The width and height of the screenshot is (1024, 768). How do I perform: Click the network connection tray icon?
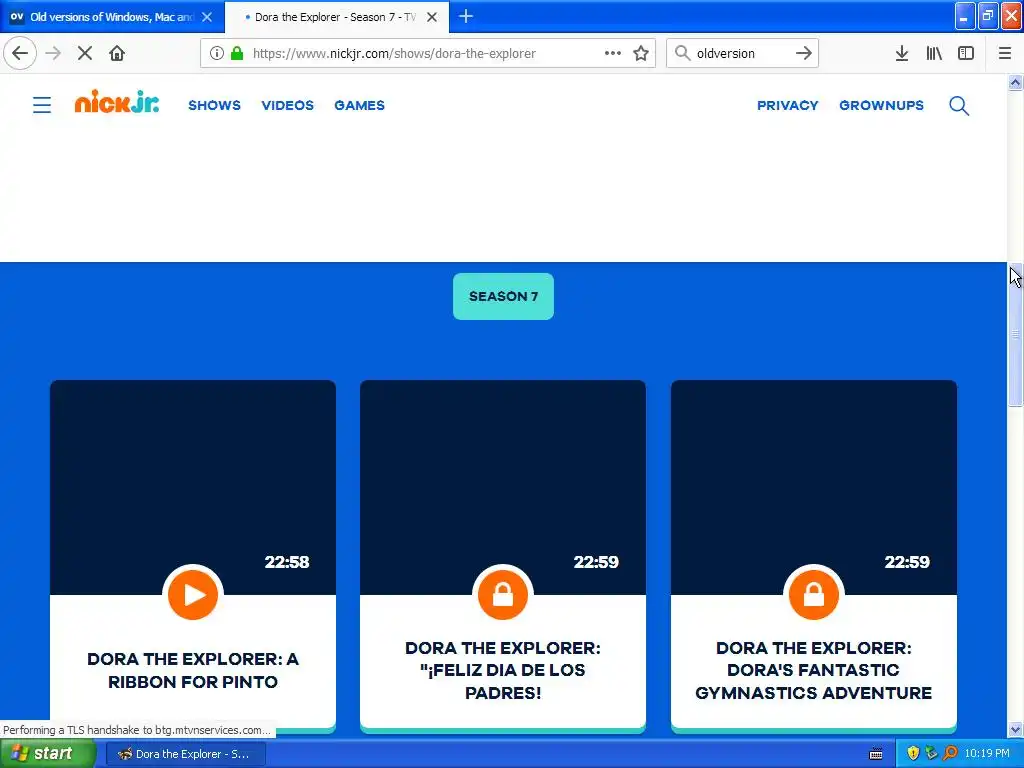(x=931, y=754)
